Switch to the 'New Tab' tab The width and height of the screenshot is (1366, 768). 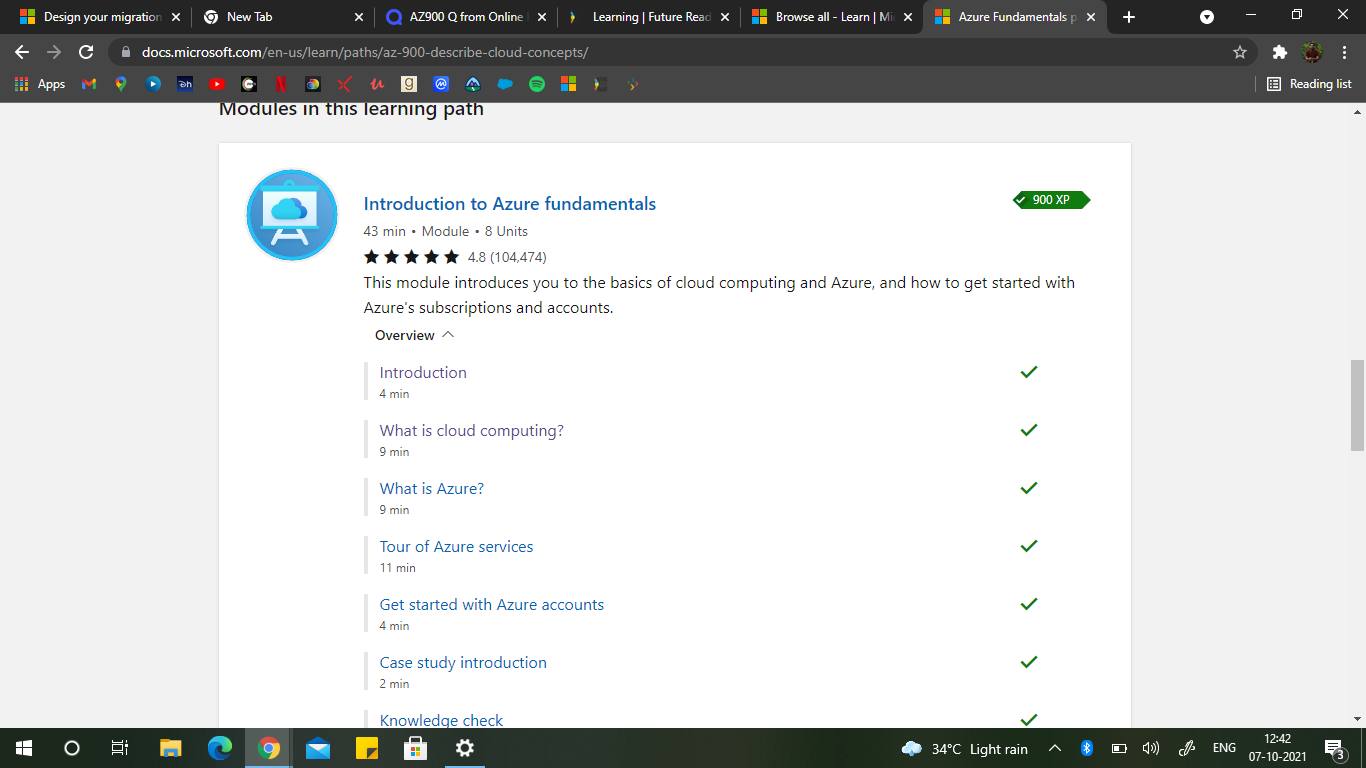coord(282,17)
